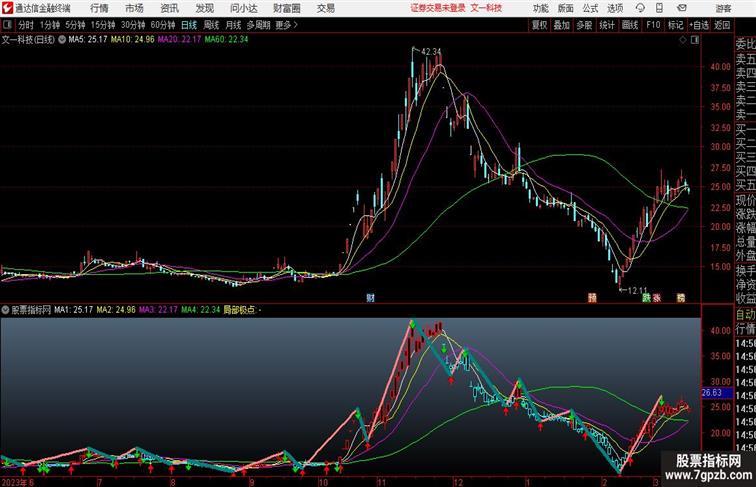Image resolution: width=756 pixels, height=487 pixels.
Task: Open the 功能 menu
Action: pyautogui.click(x=541, y=8)
